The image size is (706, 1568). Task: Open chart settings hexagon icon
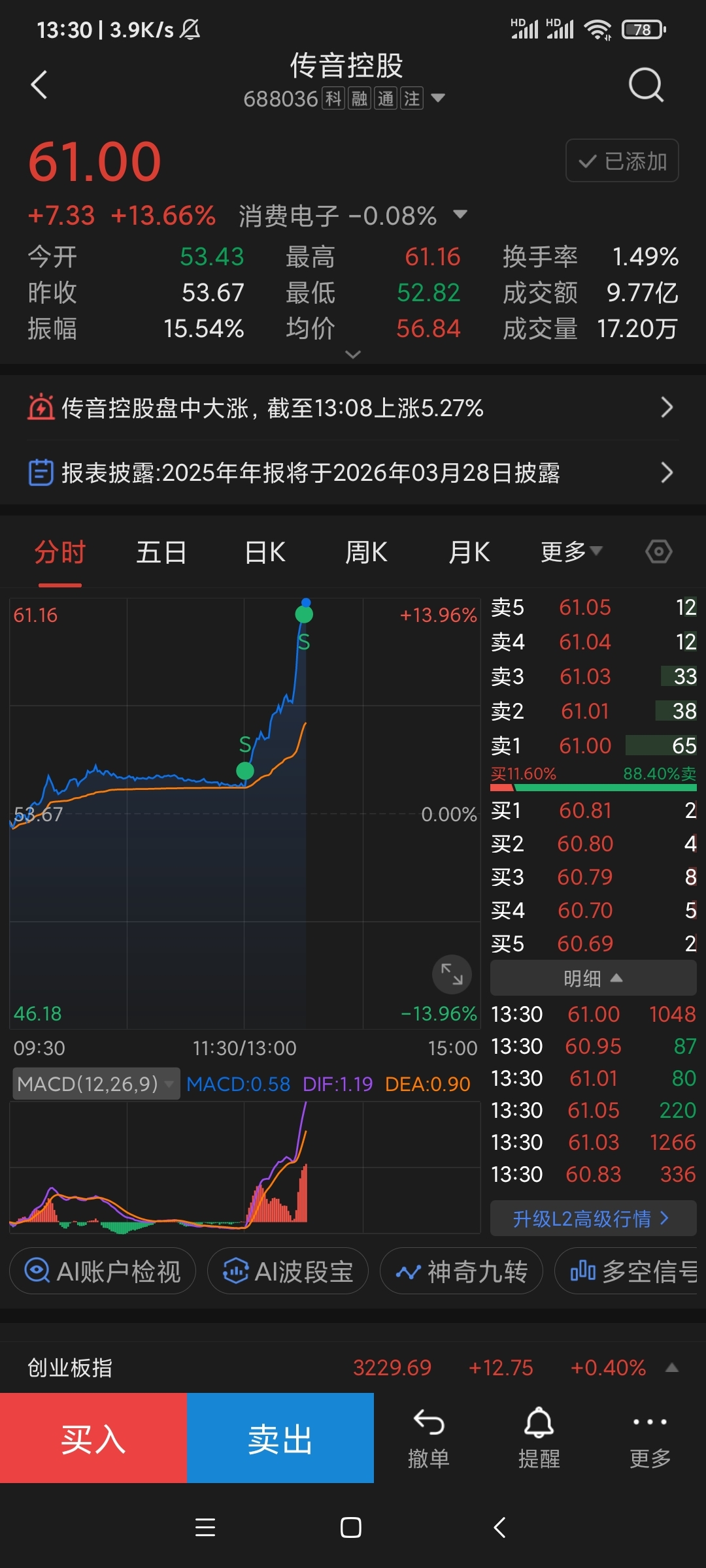[x=658, y=552]
